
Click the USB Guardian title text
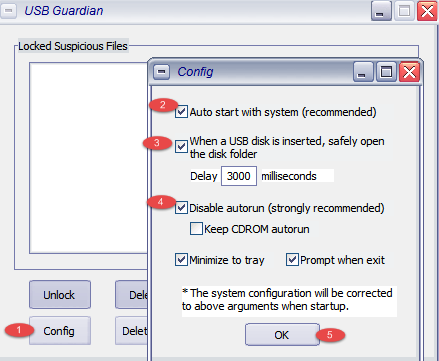click(x=64, y=11)
